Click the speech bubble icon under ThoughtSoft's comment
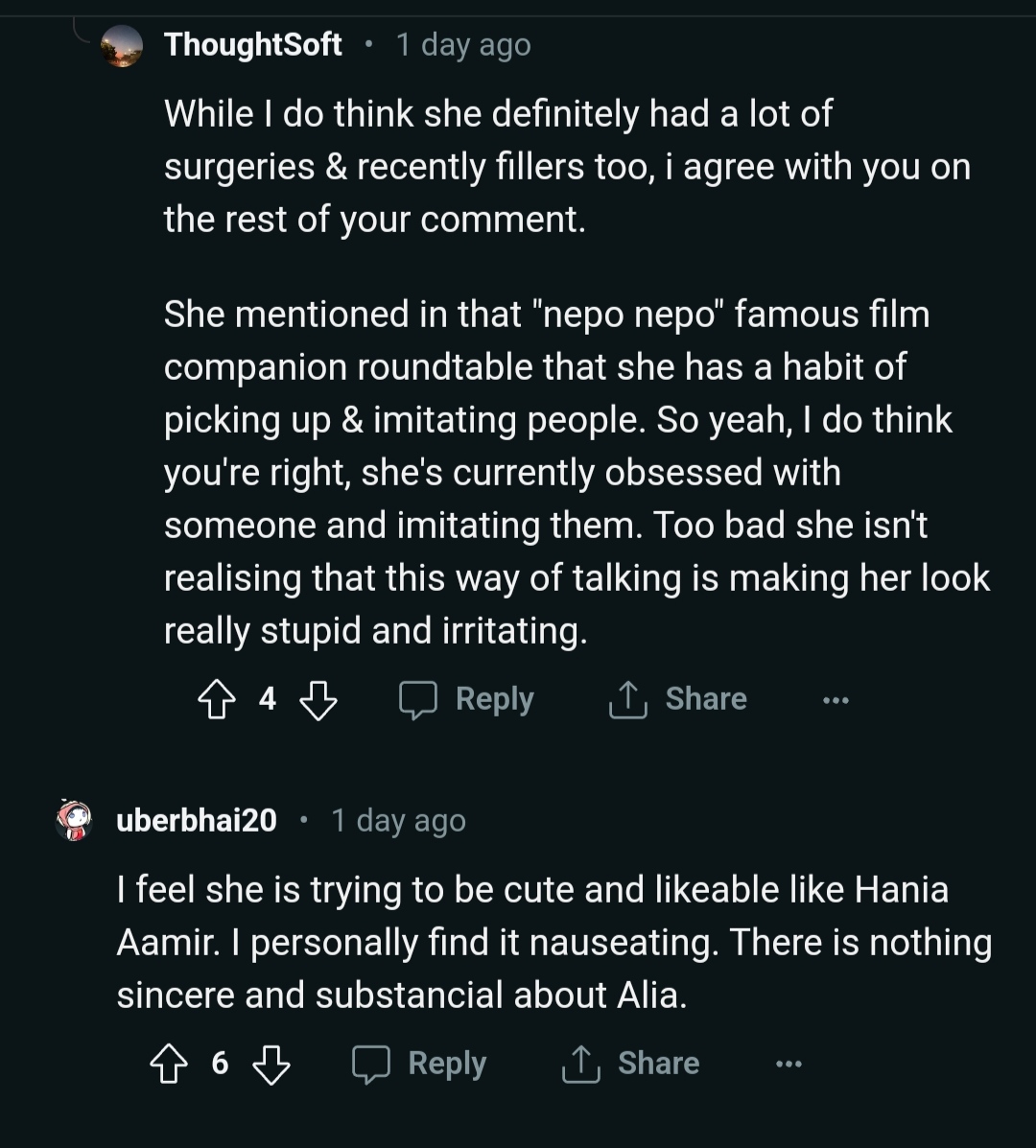Viewport: 1036px width, 1148px height. point(419,698)
